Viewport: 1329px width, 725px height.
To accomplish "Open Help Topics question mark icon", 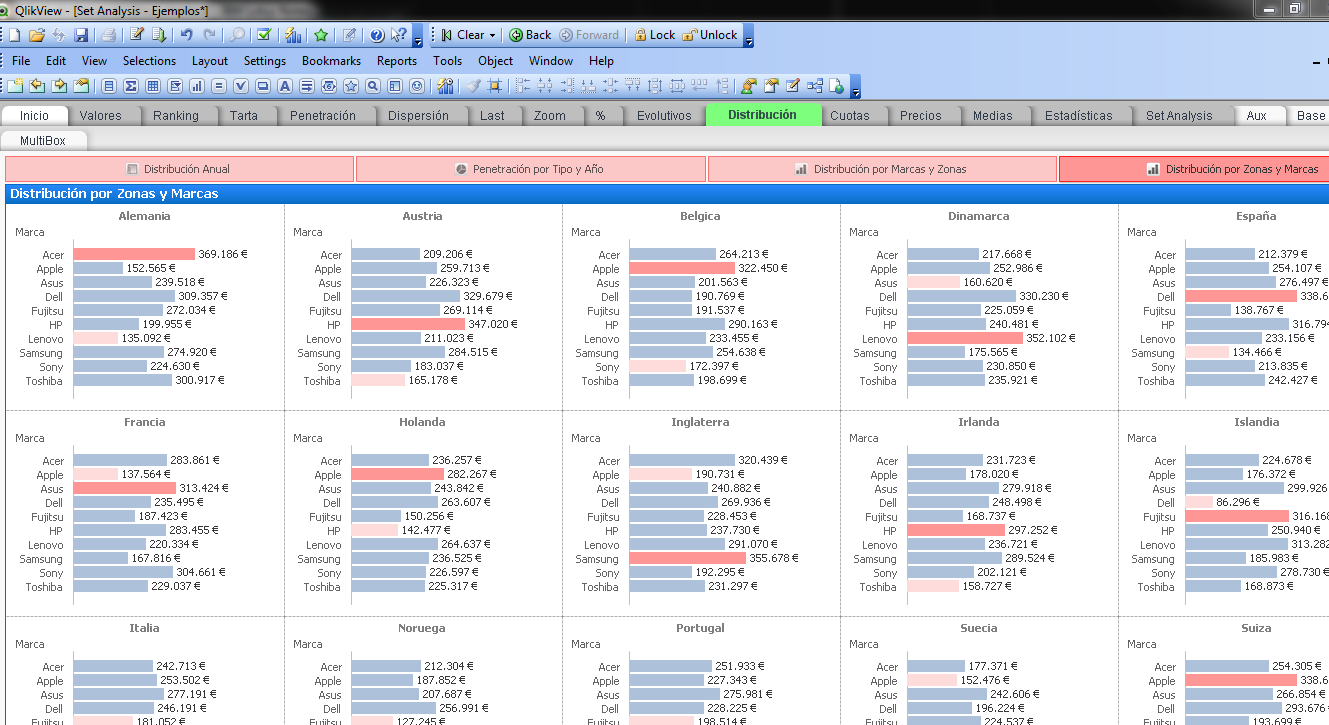I will click(377, 35).
